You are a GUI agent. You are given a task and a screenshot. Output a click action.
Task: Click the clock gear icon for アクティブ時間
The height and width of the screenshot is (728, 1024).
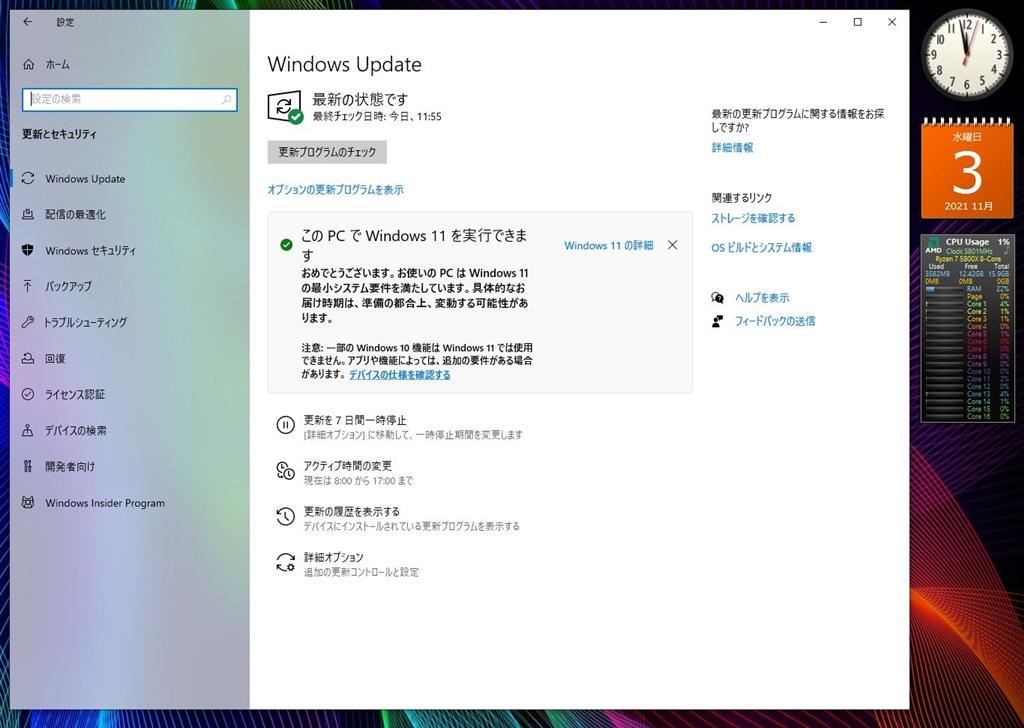[285, 471]
